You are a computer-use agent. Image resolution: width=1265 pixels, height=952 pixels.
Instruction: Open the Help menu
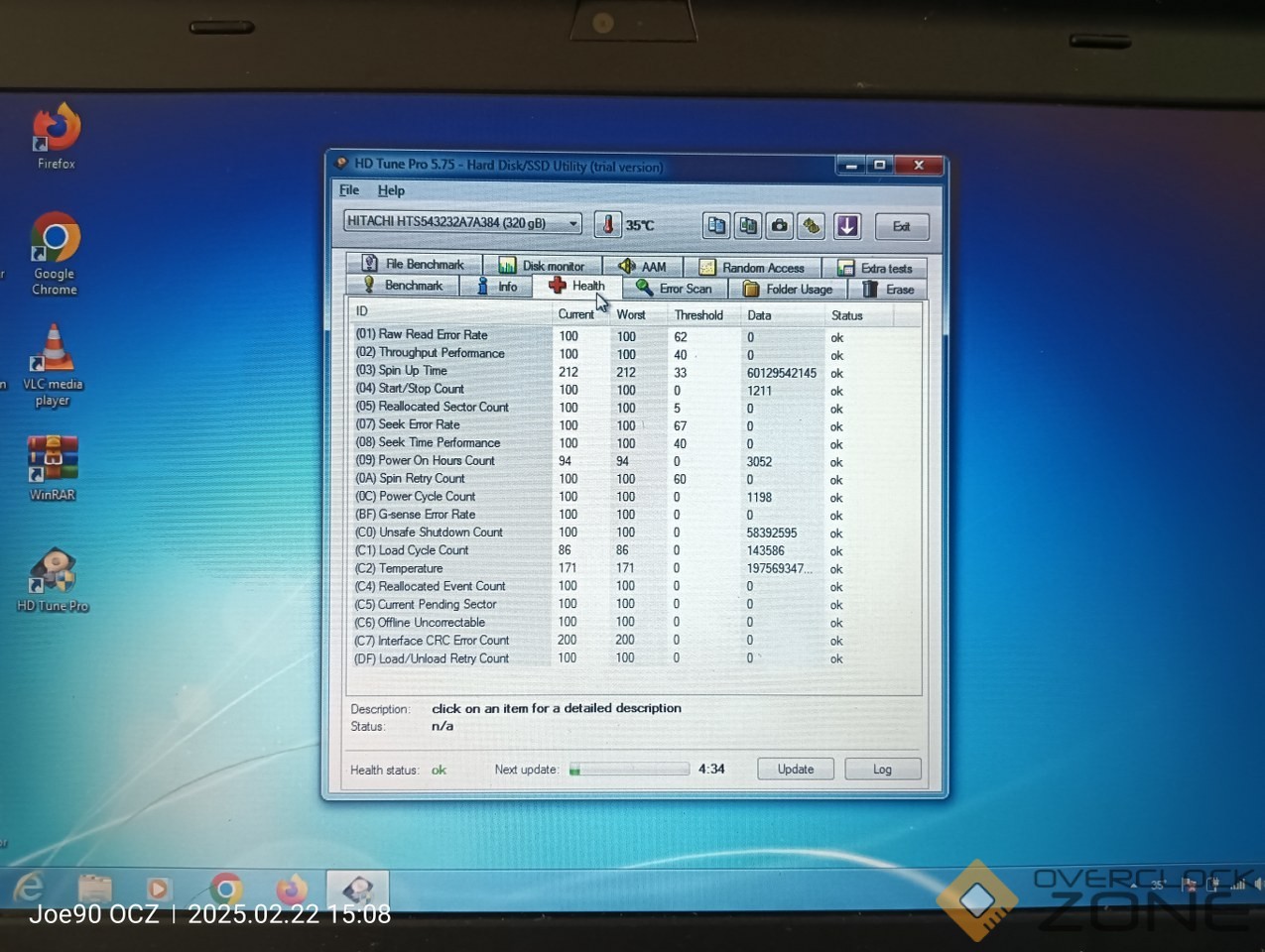(391, 190)
